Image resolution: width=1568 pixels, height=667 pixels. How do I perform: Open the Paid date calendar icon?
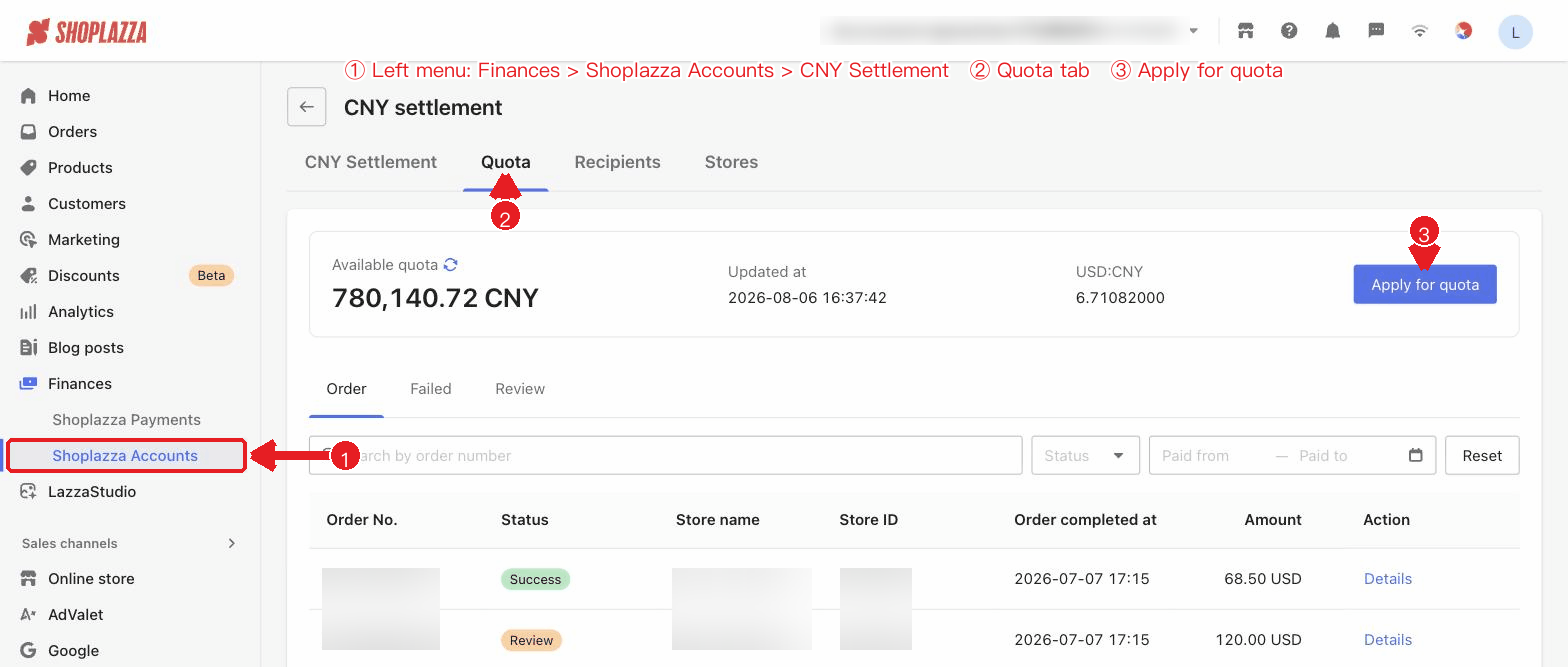pyautogui.click(x=1415, y=455)
